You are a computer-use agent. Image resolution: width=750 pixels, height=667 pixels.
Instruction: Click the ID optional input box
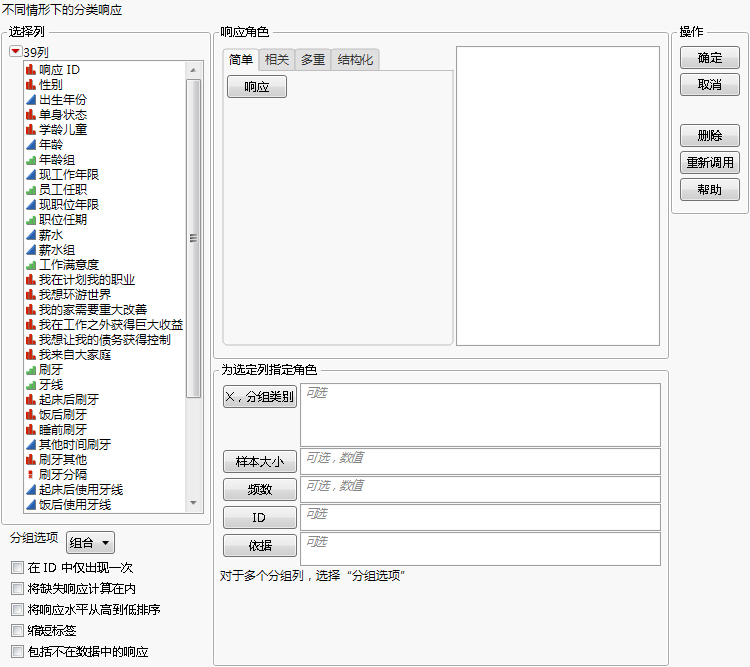[x=480, y=517]
